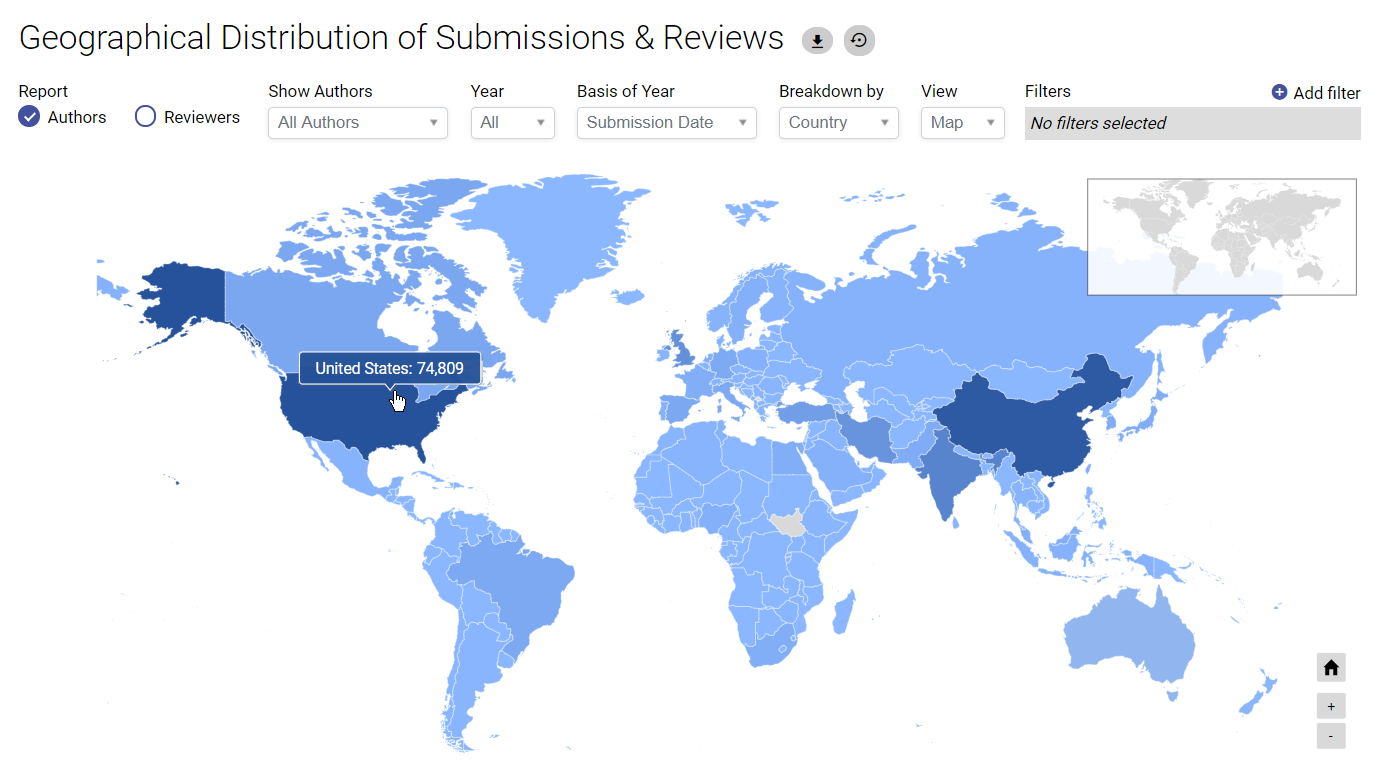This screenshot has width=1382, height=774.
Task: Click the reset history icon beside title
Action: pyautogui.click(x=859, y=40)
